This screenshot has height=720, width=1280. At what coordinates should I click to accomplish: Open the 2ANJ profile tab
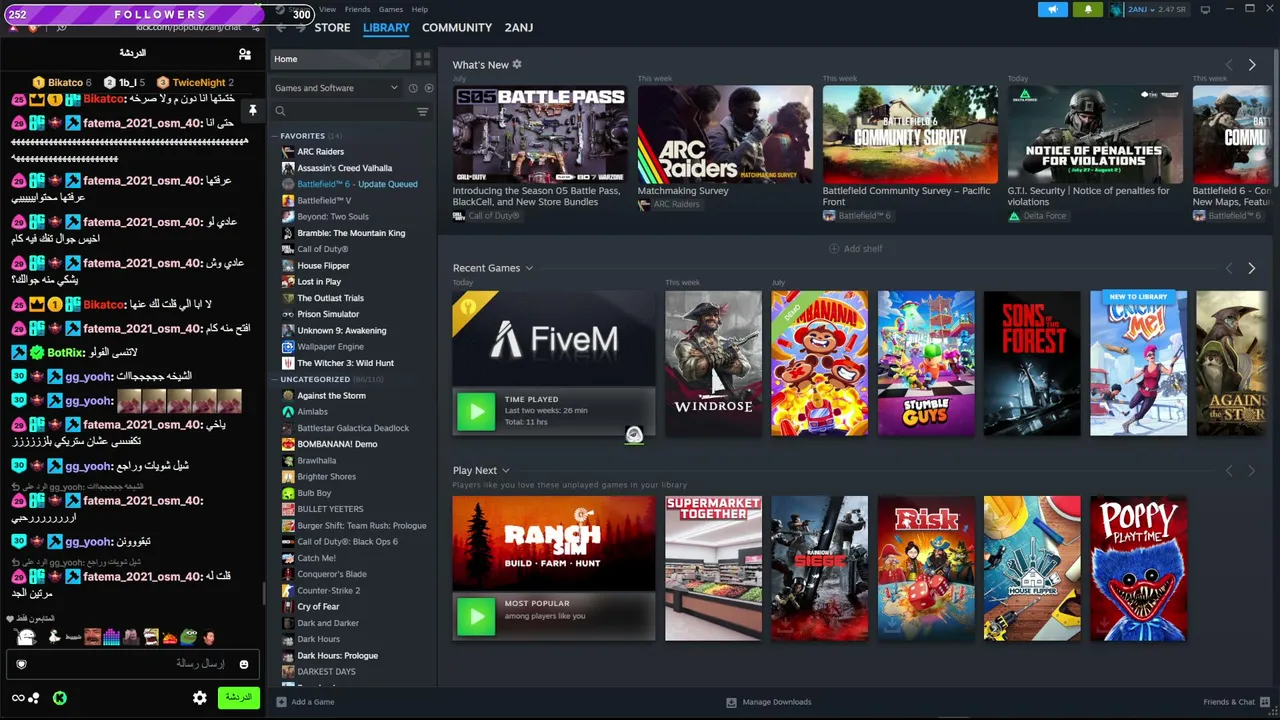pos(519,28)
